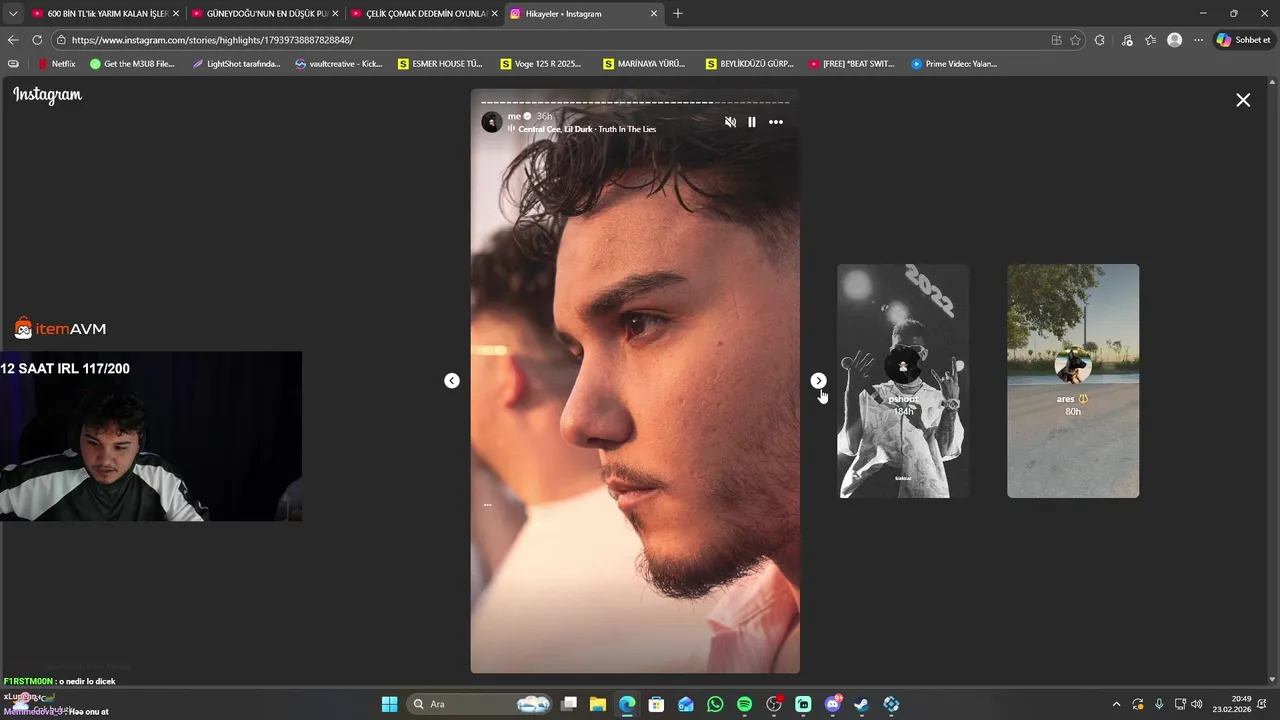The image size is (1280, 720).
Task: Open Microsoft Edge from the taskbar
Action: pos(627,704)
